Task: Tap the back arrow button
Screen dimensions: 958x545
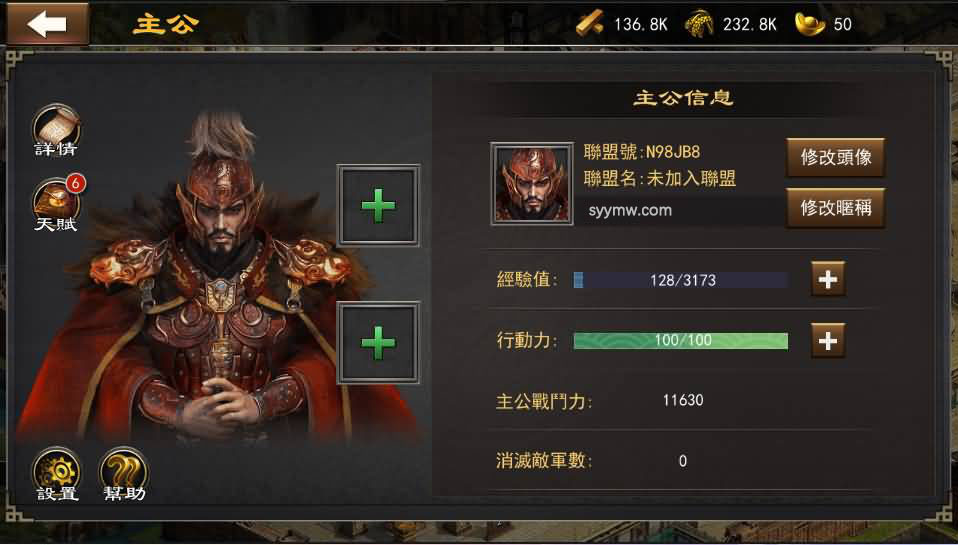Action: (48, 24)
